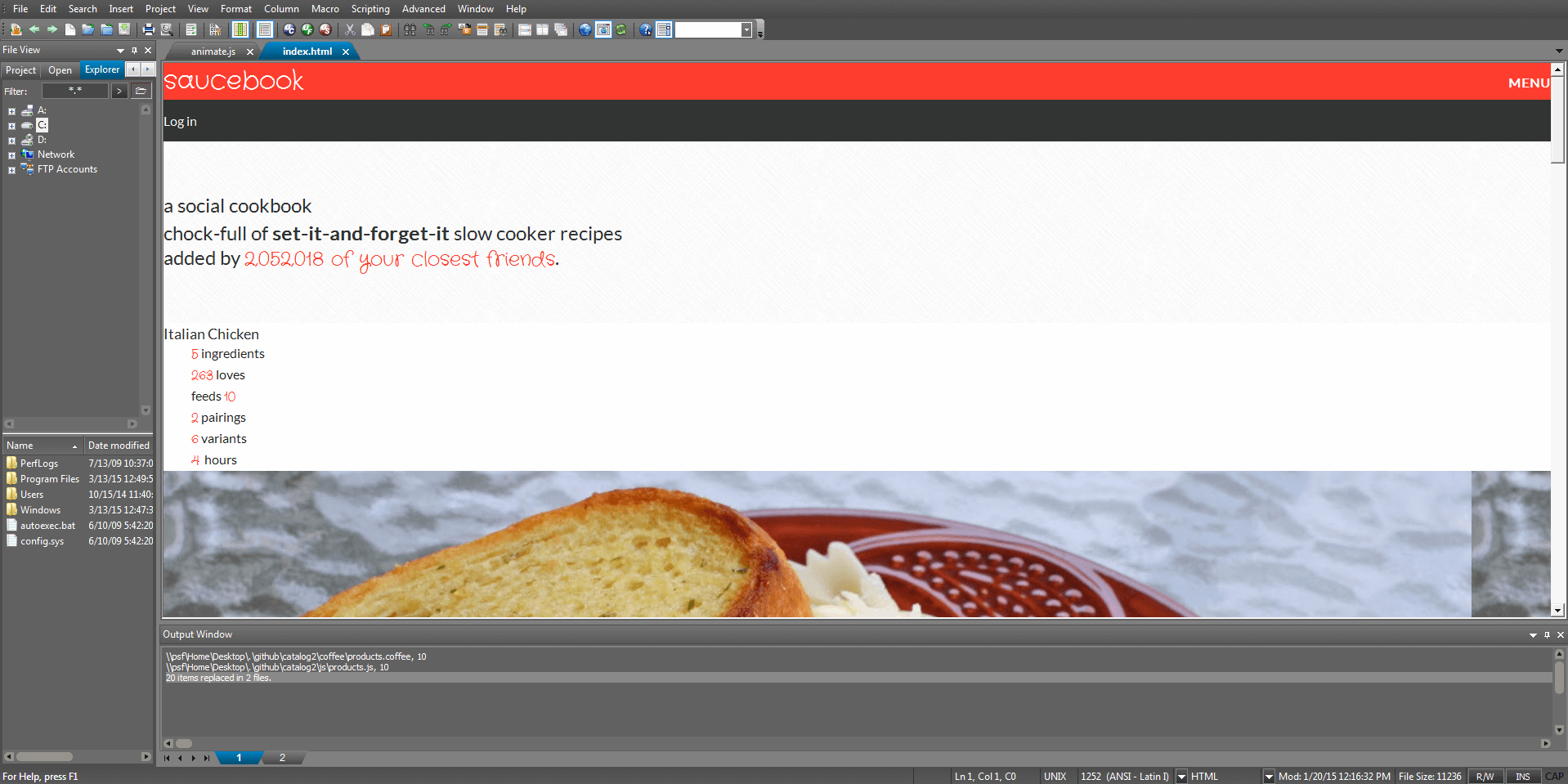Expand the C: drive node
The image size is (1568, 784).
pos(11,126)
